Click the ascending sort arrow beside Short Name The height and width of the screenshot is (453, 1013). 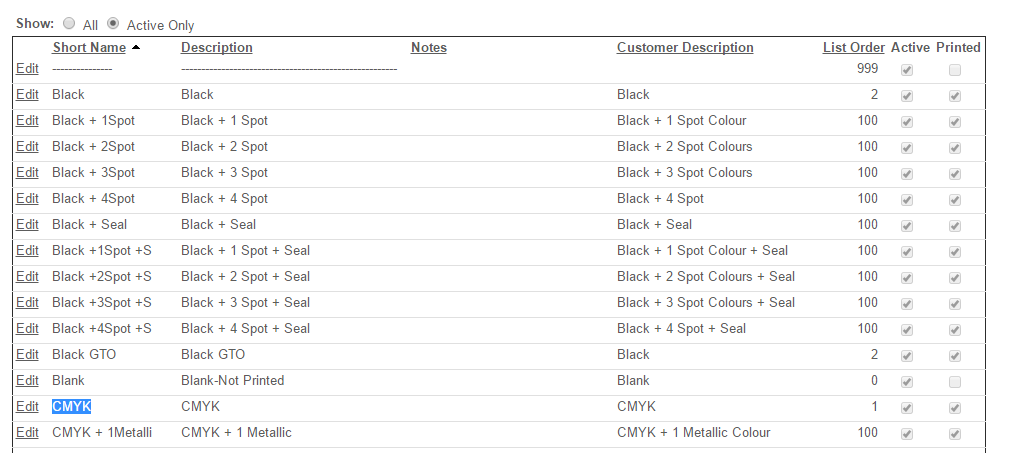(x=136, y=47)
